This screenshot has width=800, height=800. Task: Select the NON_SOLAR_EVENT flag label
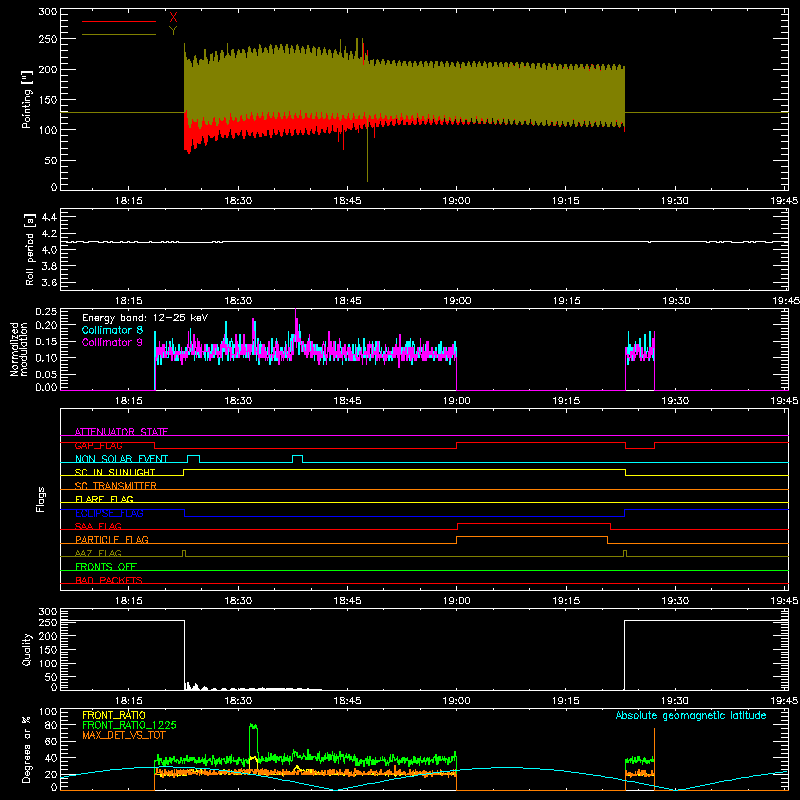tap(121, 459)
